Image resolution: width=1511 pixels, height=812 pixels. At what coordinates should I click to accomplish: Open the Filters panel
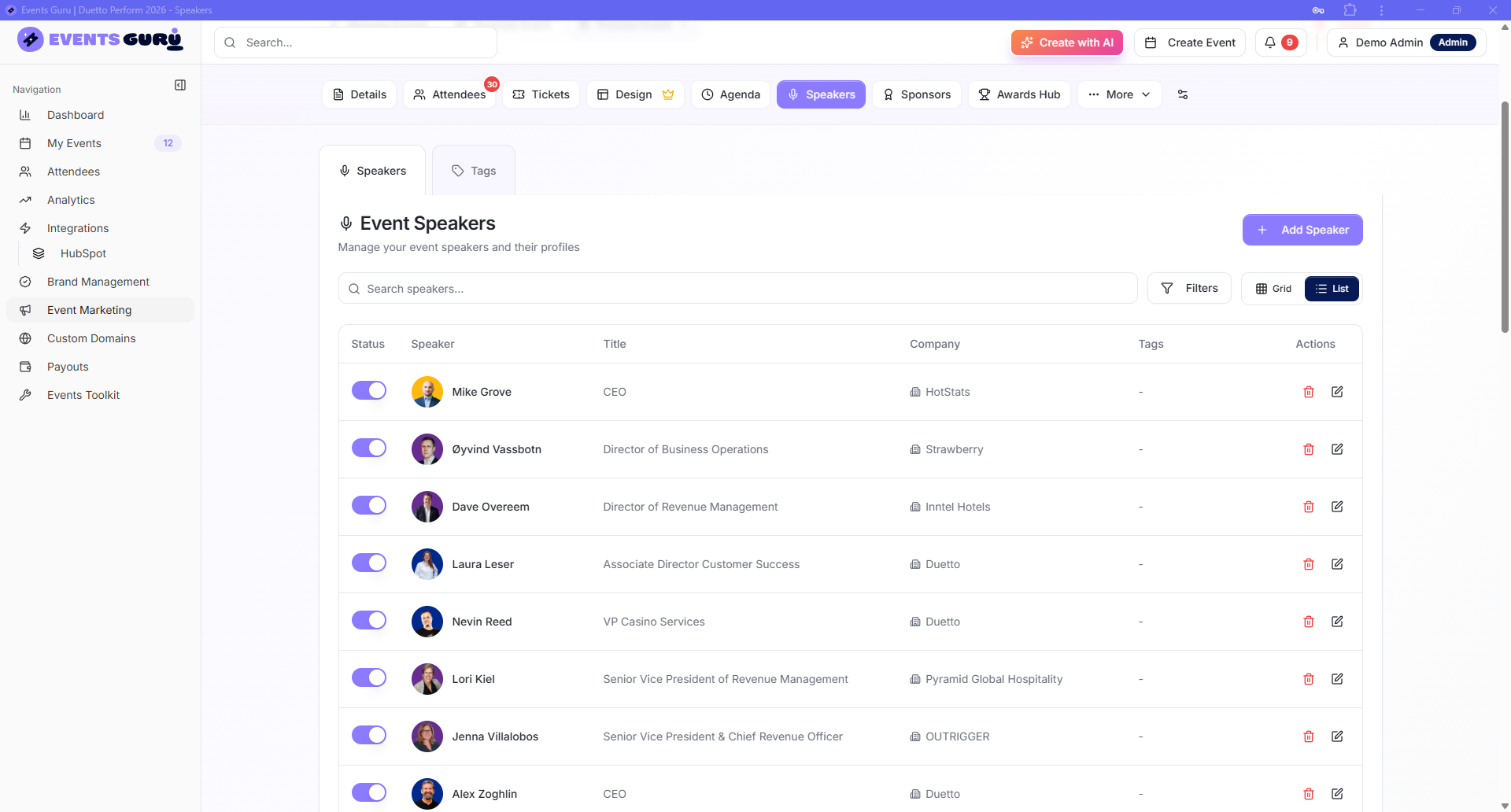[x=1189, y=289]
